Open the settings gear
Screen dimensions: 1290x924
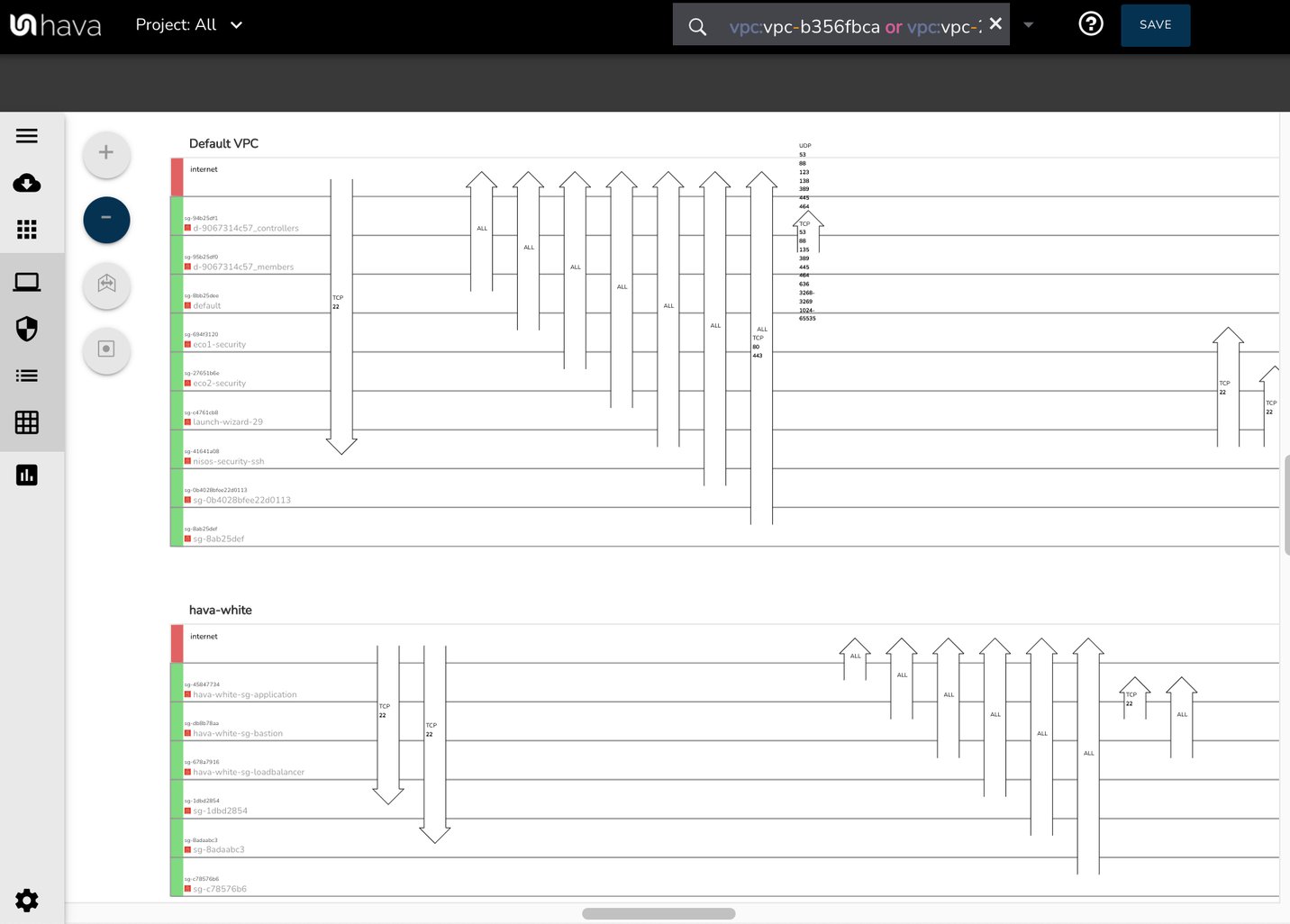tap(26, 901)
